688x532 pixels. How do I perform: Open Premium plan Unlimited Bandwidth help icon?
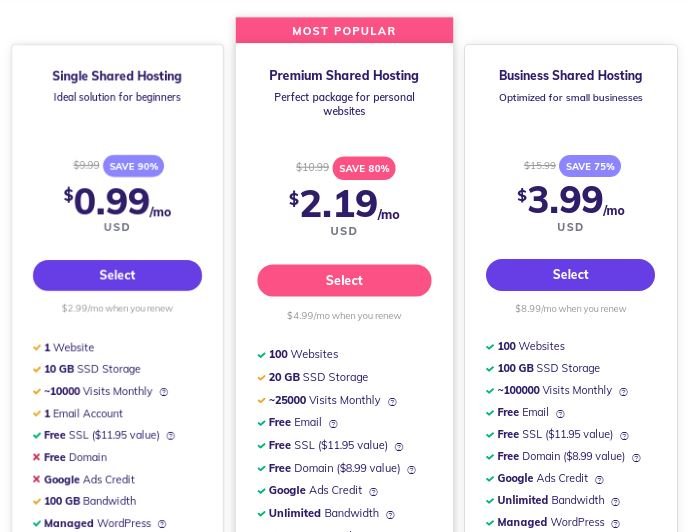[390, 514]
